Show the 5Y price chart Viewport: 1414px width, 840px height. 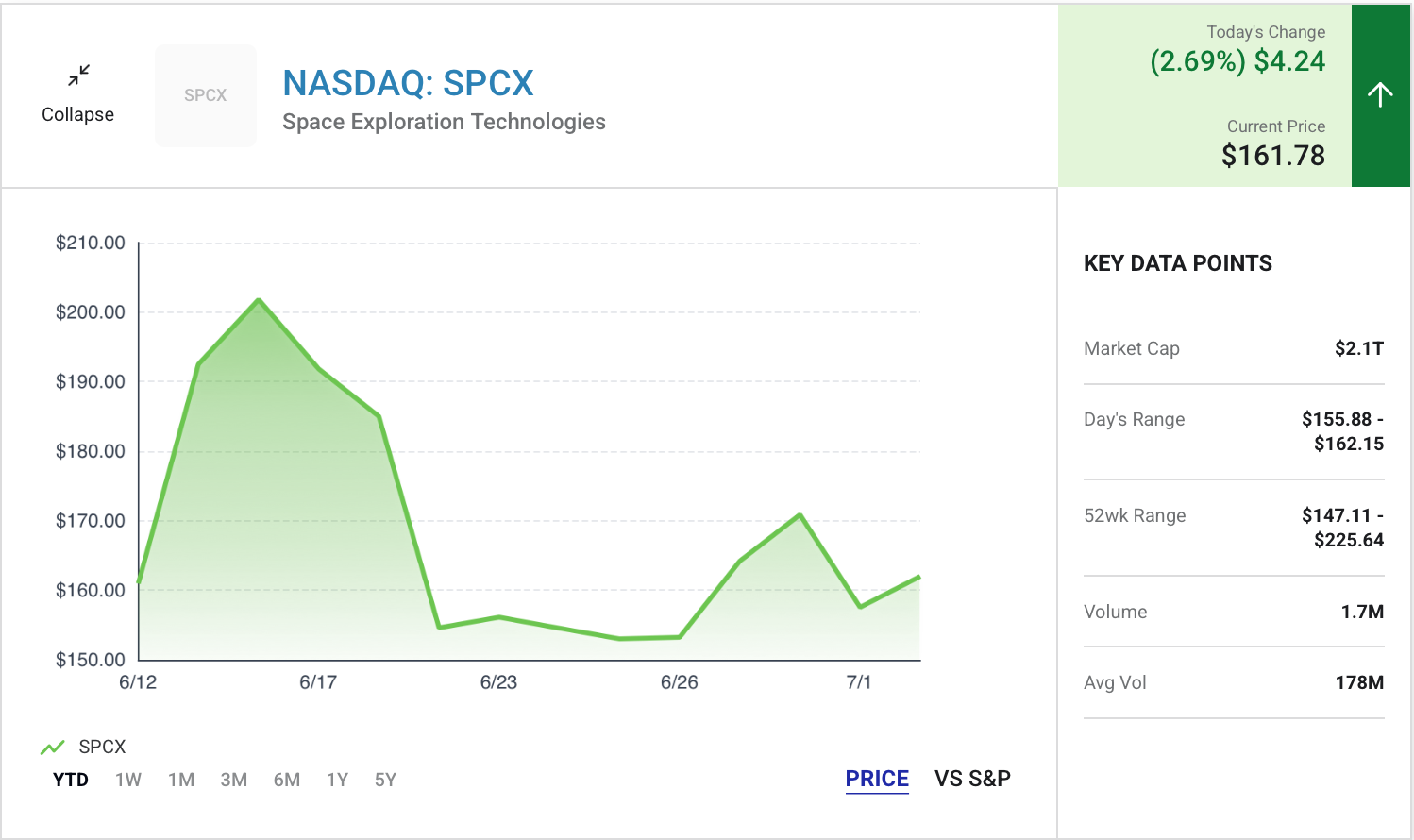click(385, 780)
